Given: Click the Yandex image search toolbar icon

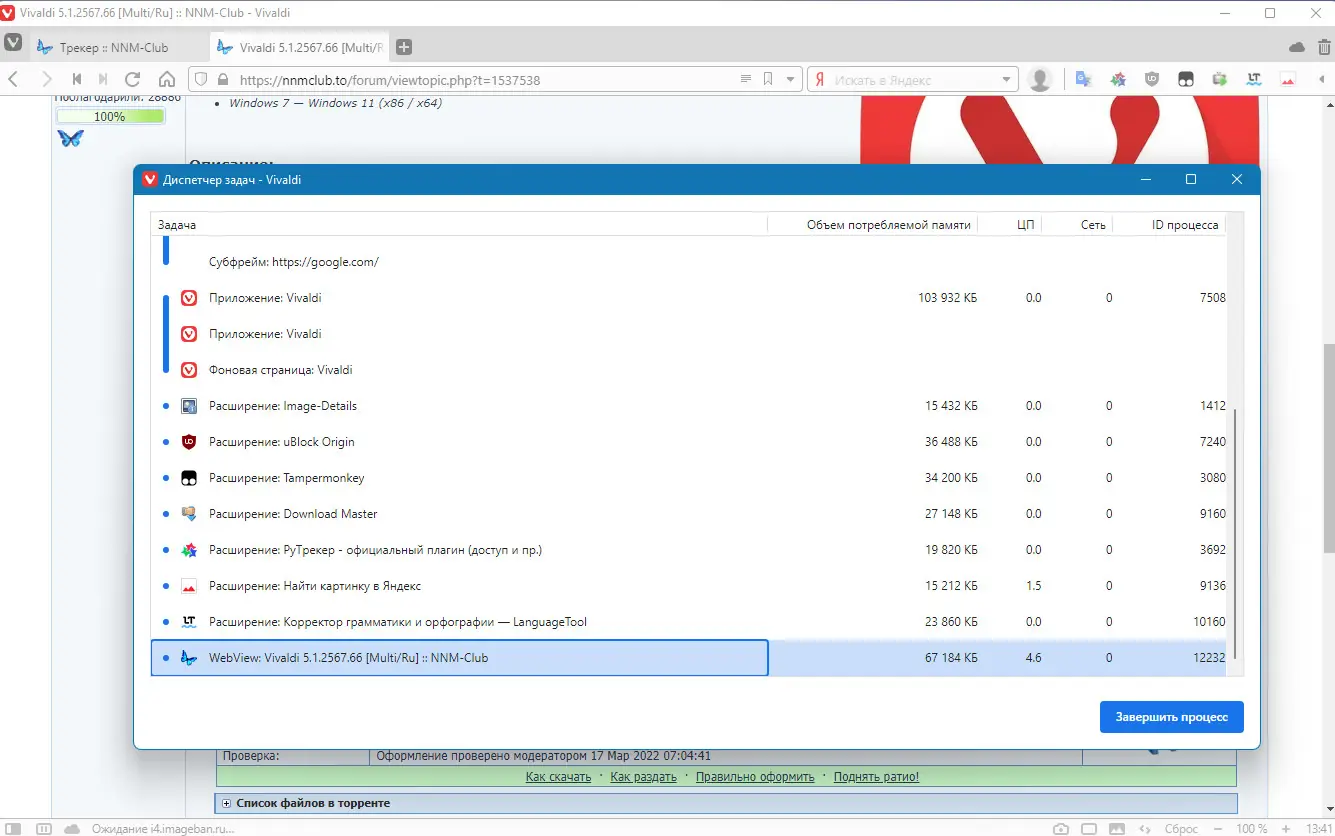Looking at the screenshot, I should 1288,79.
